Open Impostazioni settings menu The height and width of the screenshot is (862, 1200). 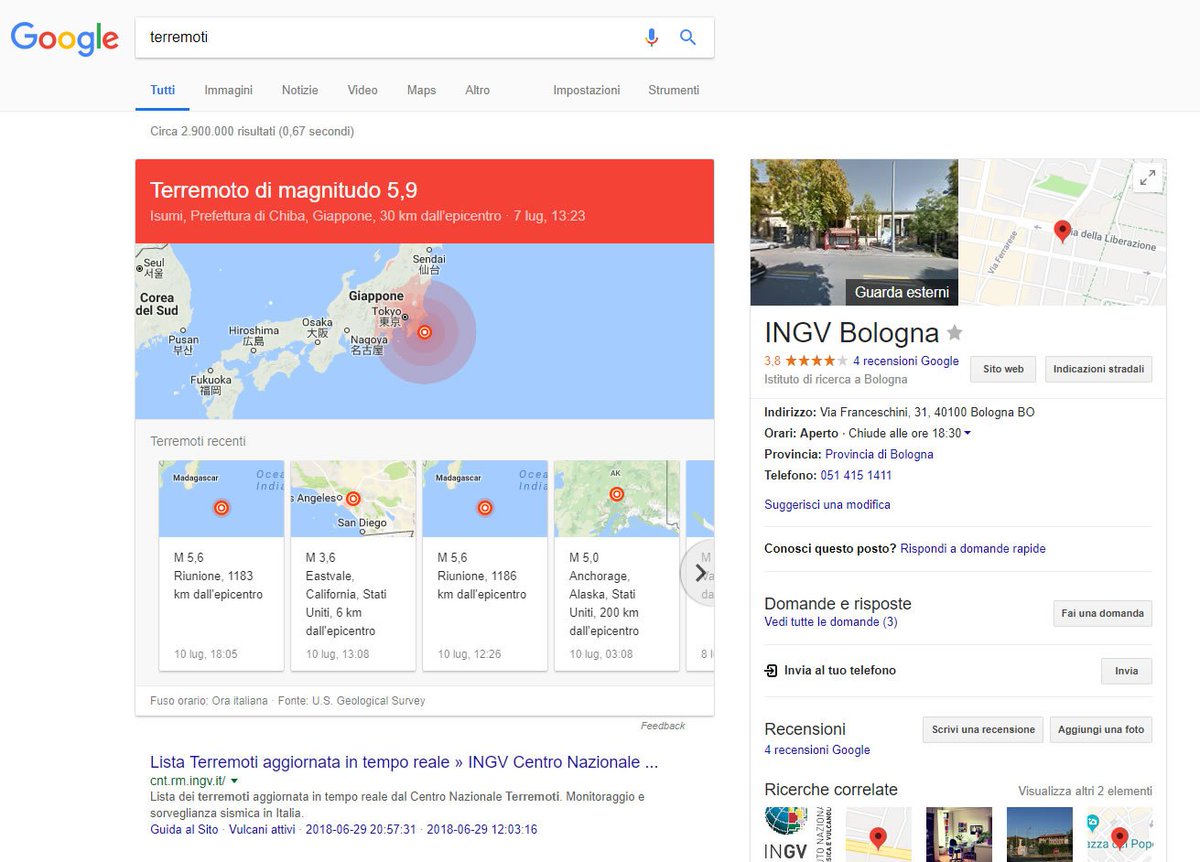587,90
